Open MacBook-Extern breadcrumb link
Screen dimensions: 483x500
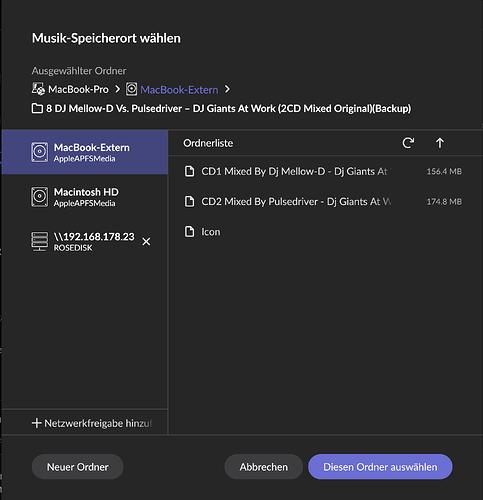(x=179, y=90)
